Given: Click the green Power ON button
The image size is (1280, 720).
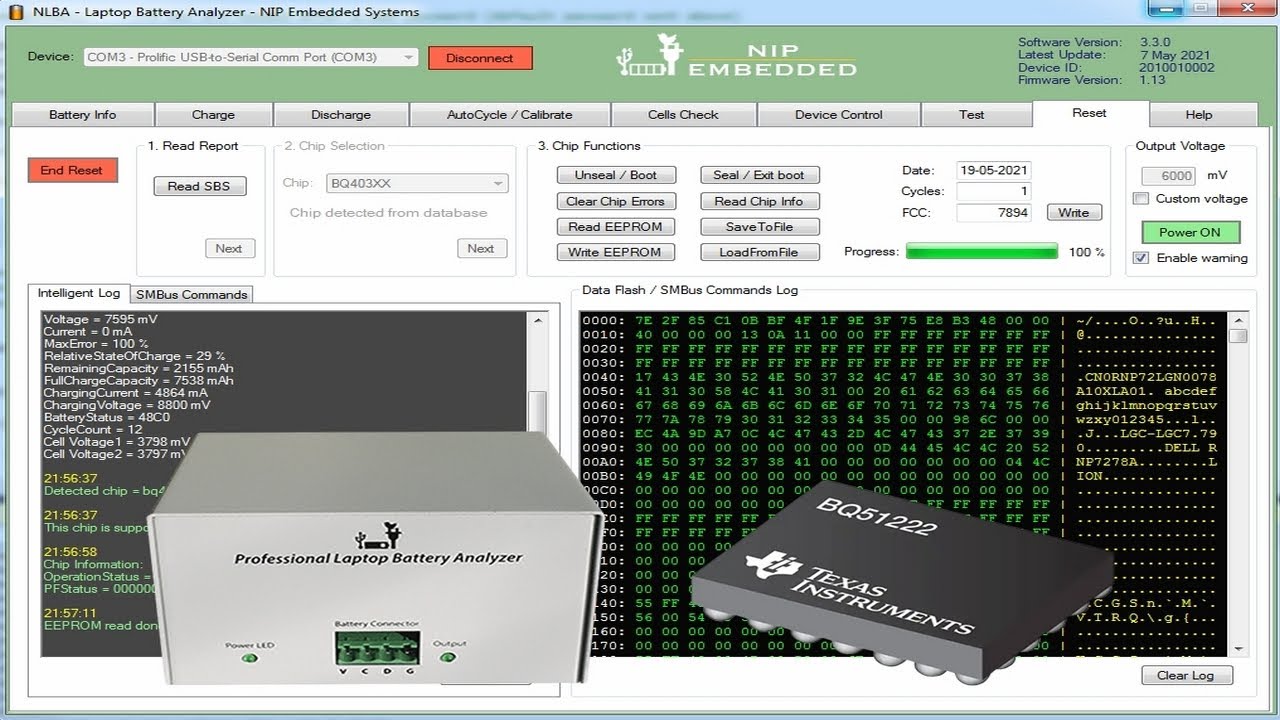Looking at the screenshot, I should [1190, 232].
